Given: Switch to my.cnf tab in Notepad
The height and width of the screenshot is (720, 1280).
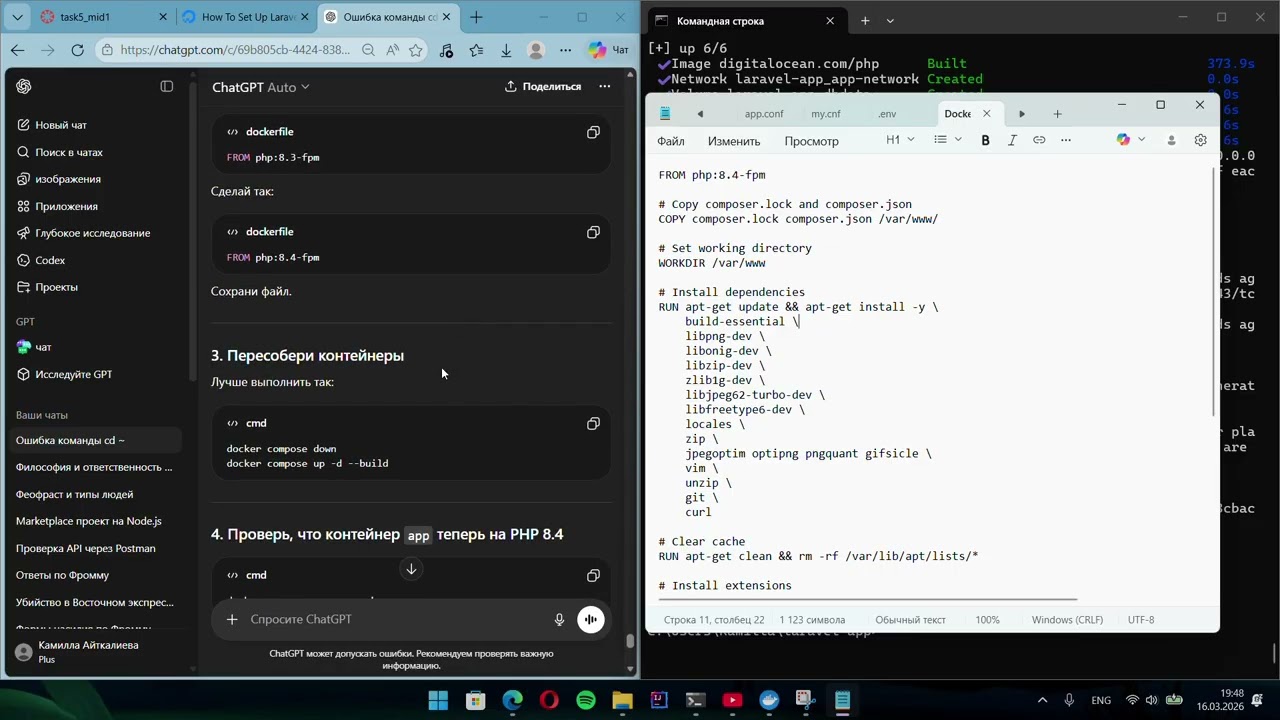Looking at the screenshot, I should pos(826,114).
